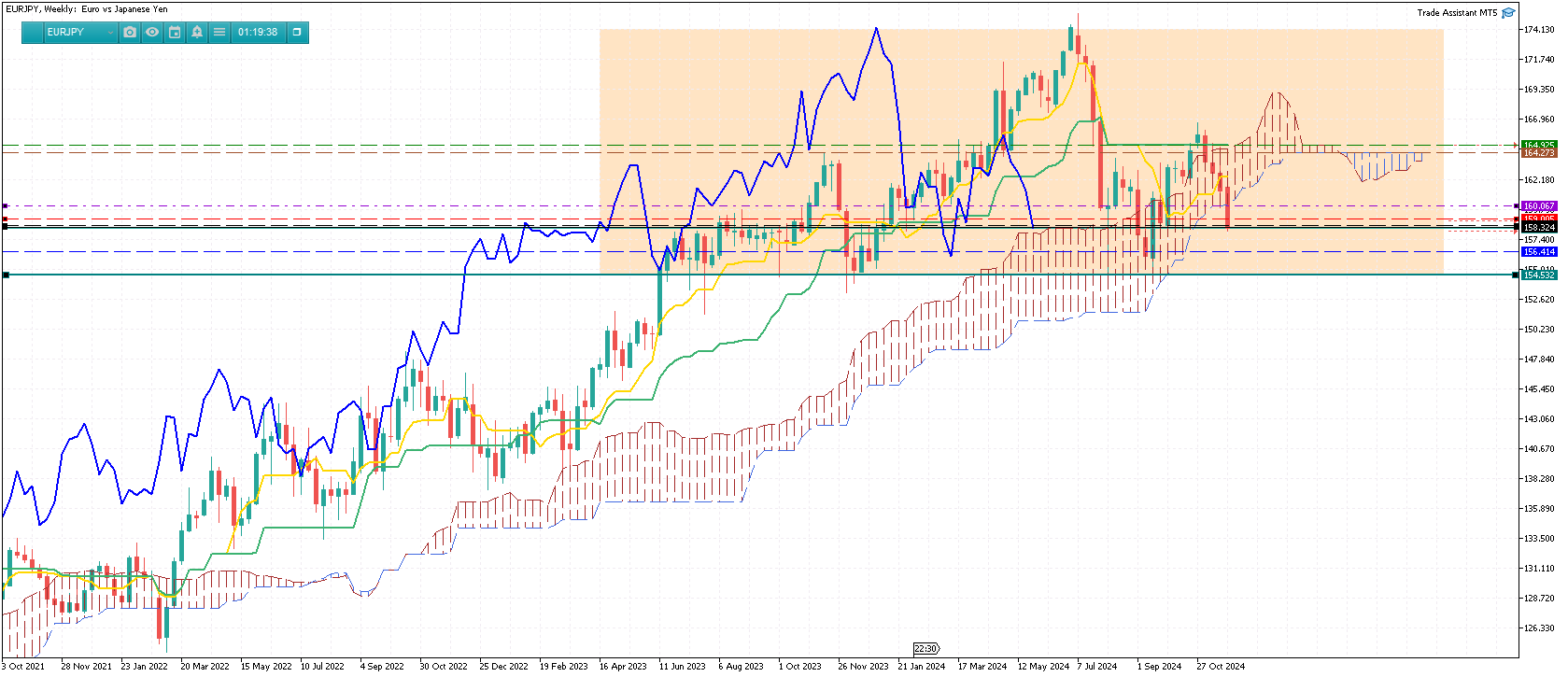
Task: Select the brown 164.273 price label
Action: [x=1539, y=152]
